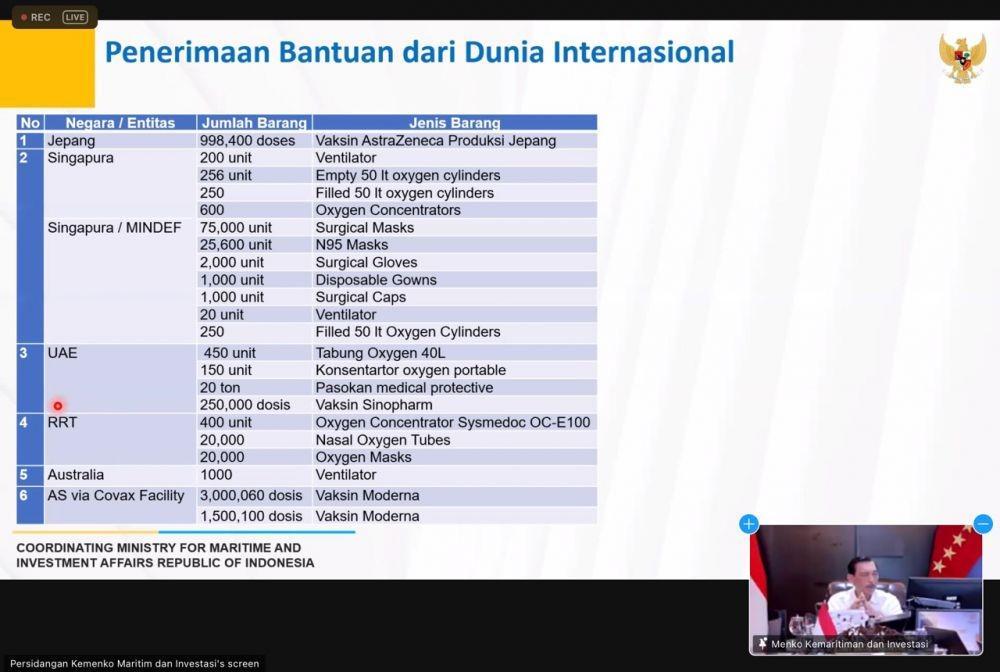The image size is (1000, 672).
Task: Click the "Coordinating Ministry for Maritime and Investment Affairs" footer
Action: [x=165, y=555]
